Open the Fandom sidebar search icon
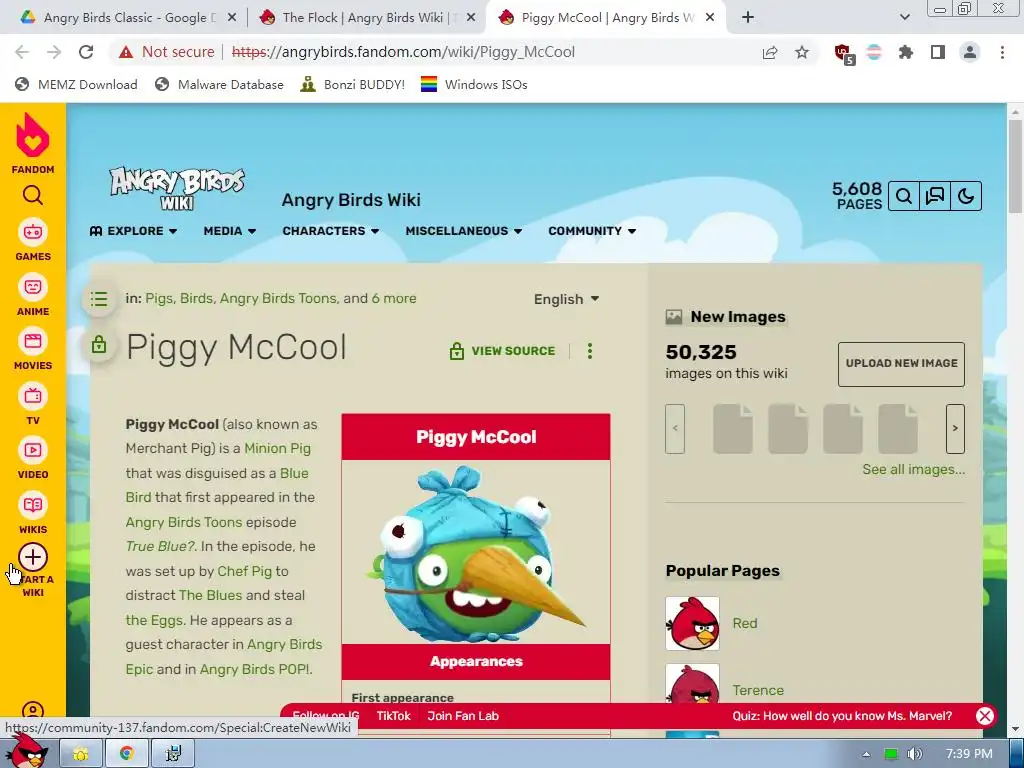The image size is (1024, 768). pos(33,195)
